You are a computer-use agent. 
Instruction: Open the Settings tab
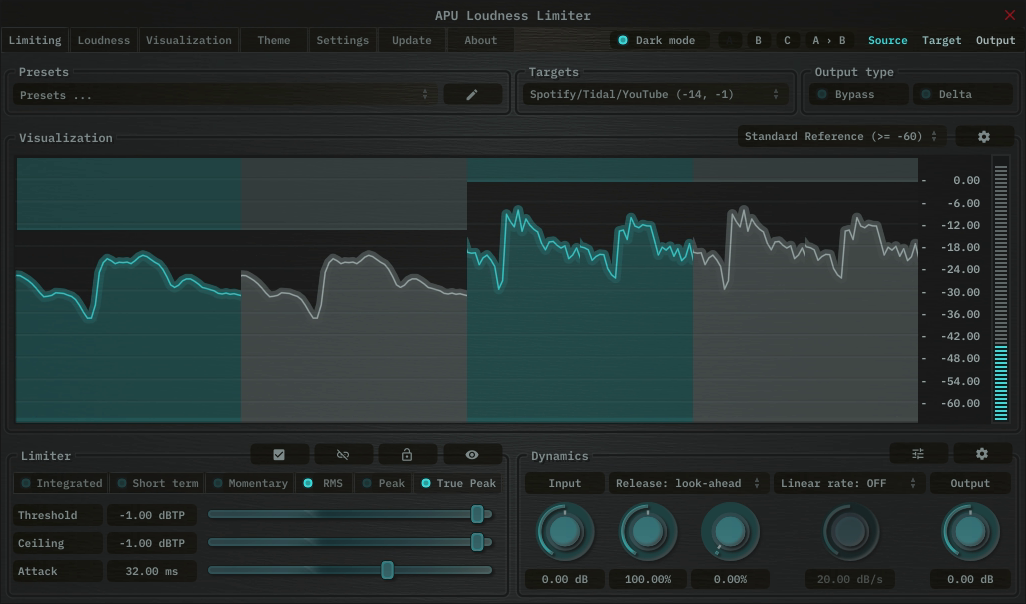click(342, 41)
